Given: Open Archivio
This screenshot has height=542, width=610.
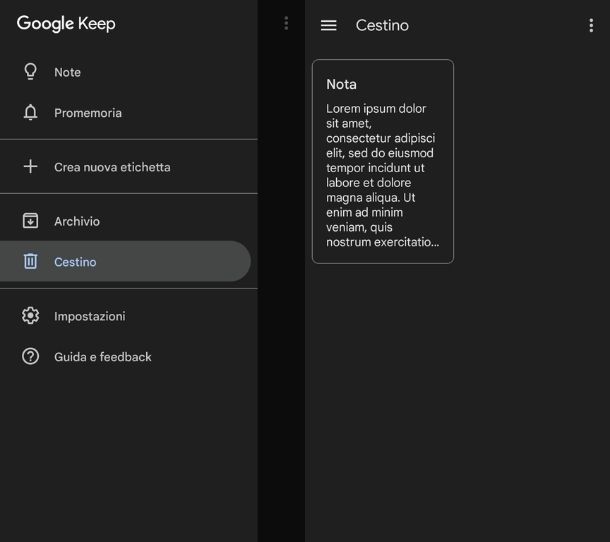Looking at the screenshot, I should tap(129, 221).
